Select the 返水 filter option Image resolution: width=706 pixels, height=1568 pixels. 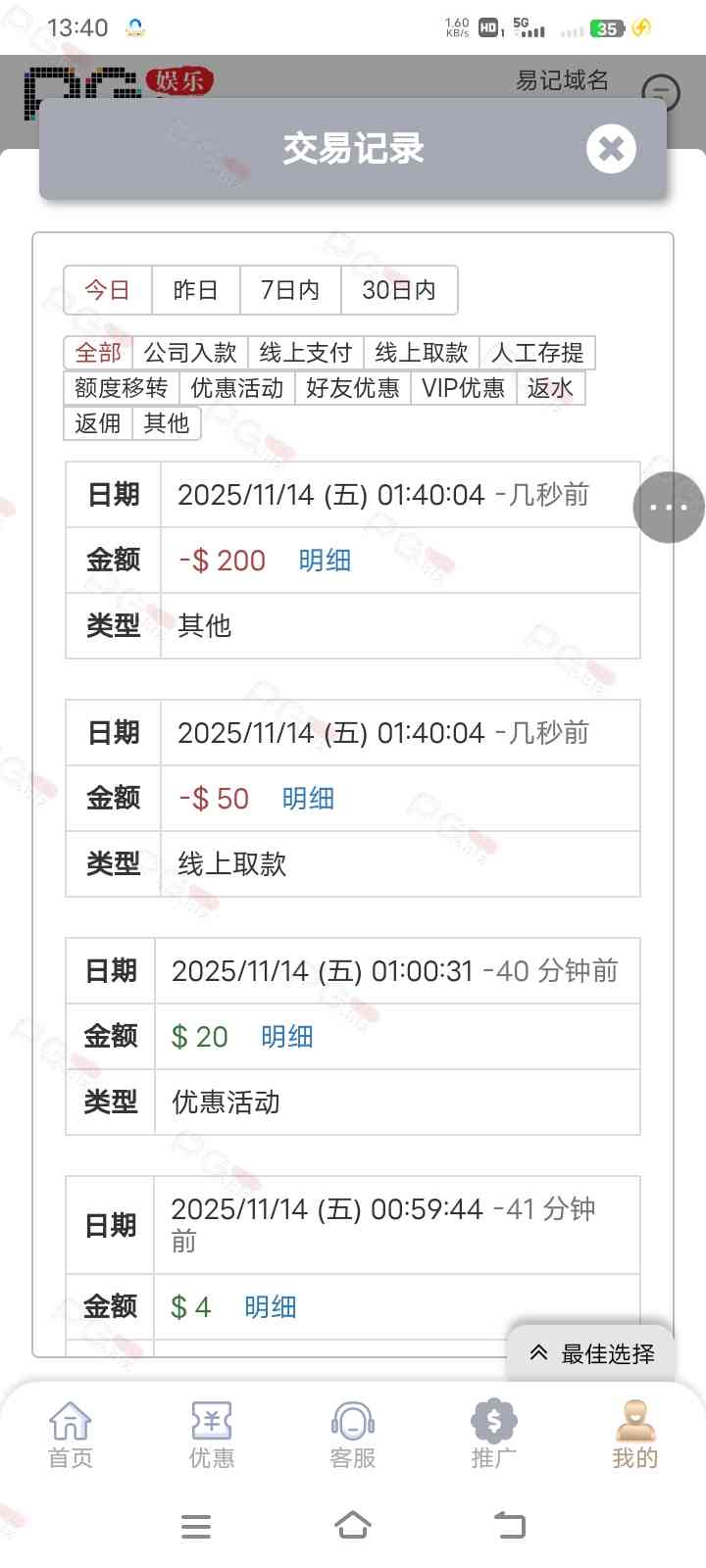point(550,388)
